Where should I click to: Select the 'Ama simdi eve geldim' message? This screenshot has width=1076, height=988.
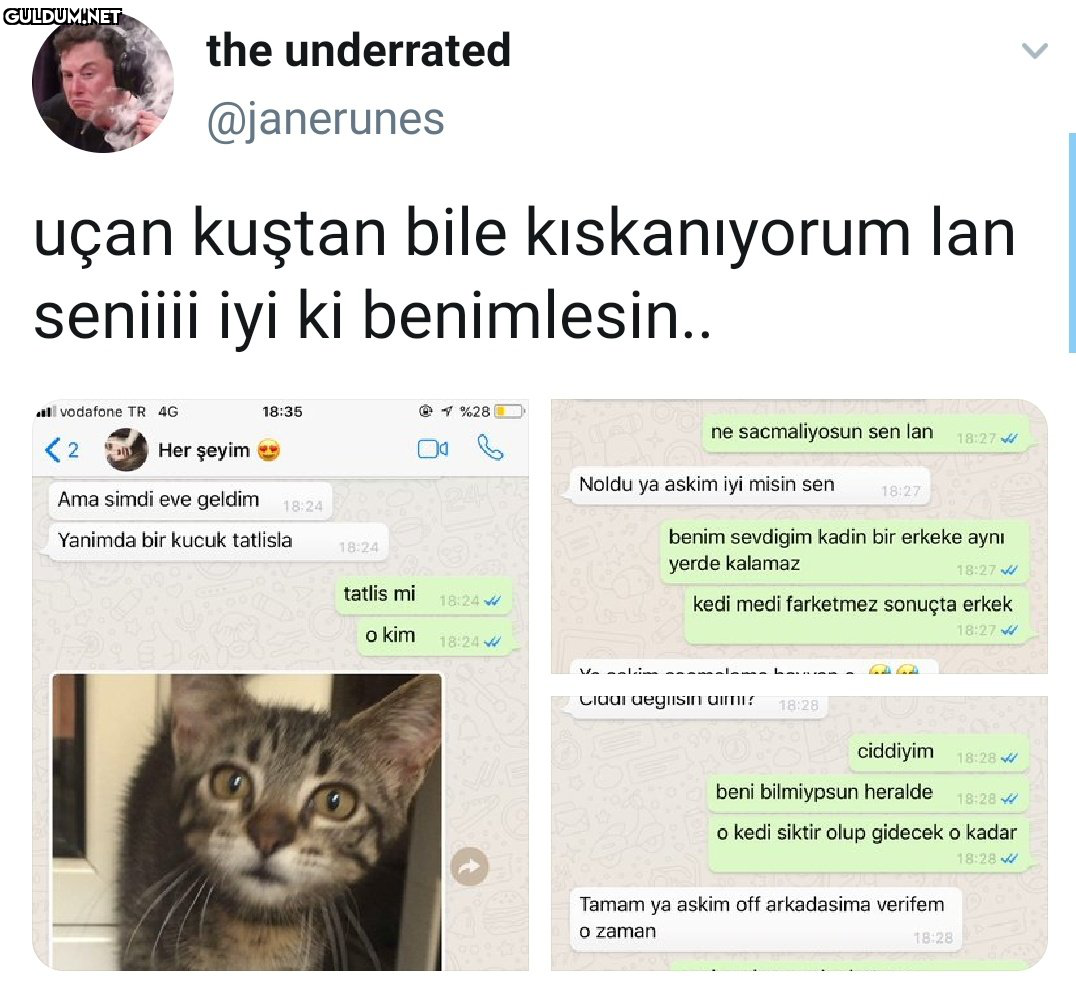click(190, 501)
